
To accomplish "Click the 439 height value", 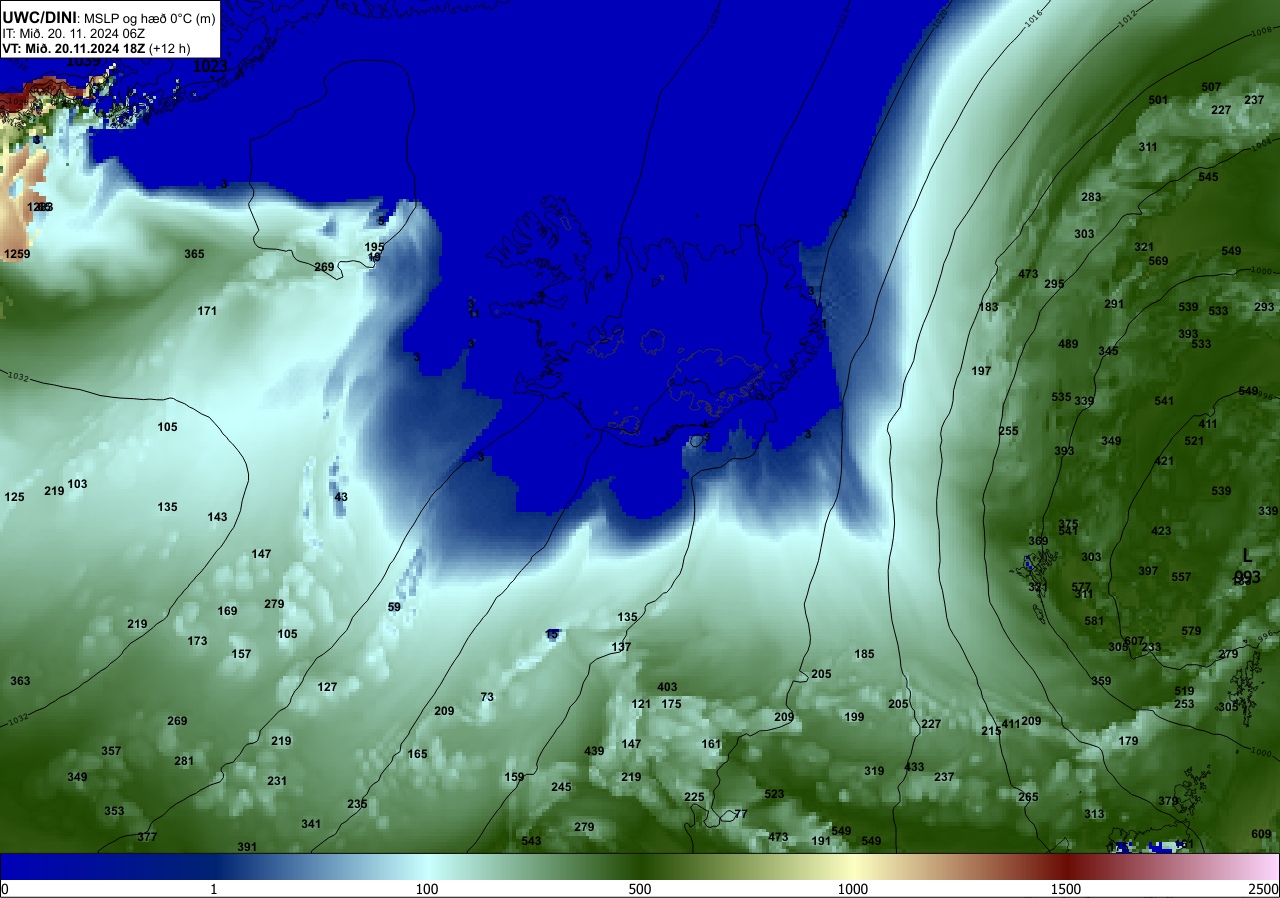I will click(594, 751).
